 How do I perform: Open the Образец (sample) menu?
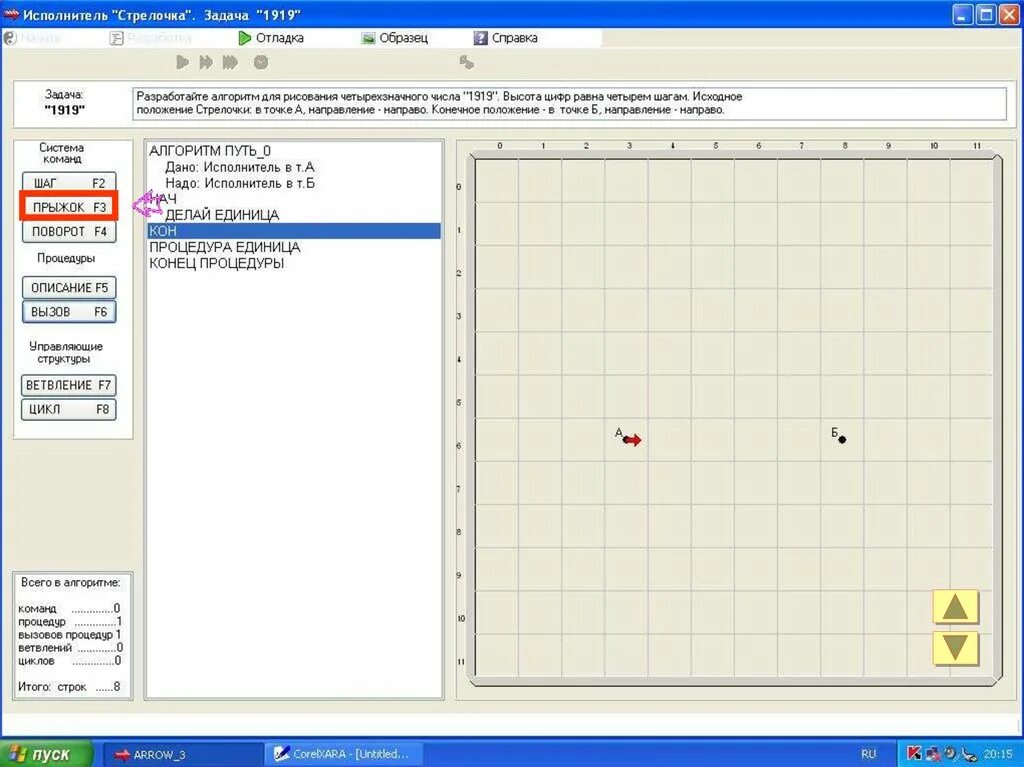[x=394, y=38]
